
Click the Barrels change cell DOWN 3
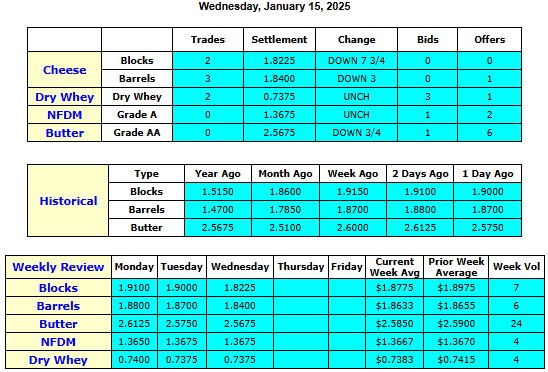tap(356, 79)
